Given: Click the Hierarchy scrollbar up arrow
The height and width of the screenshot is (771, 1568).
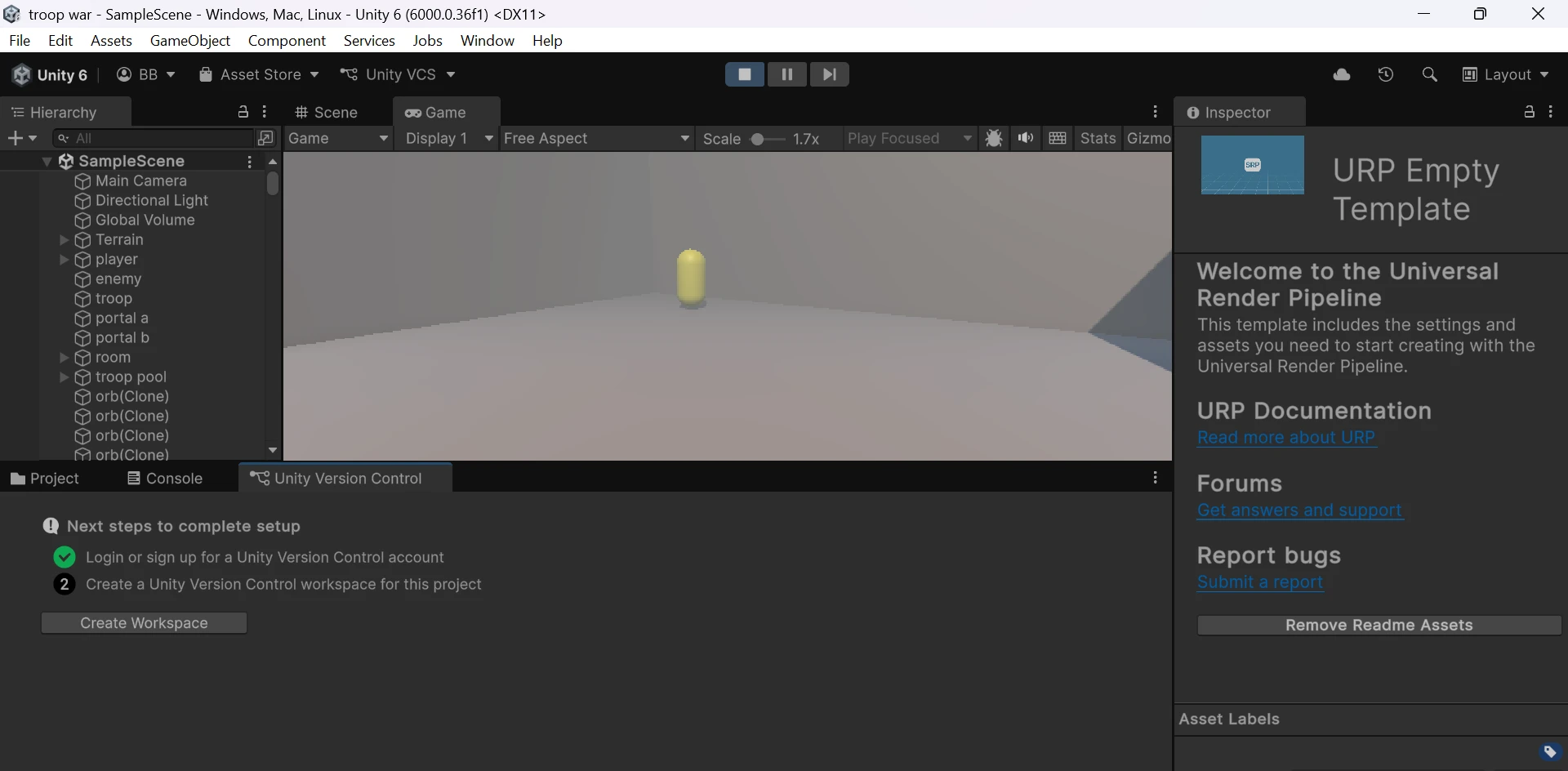Looking at the screenshot, I should tap(273, 162).
